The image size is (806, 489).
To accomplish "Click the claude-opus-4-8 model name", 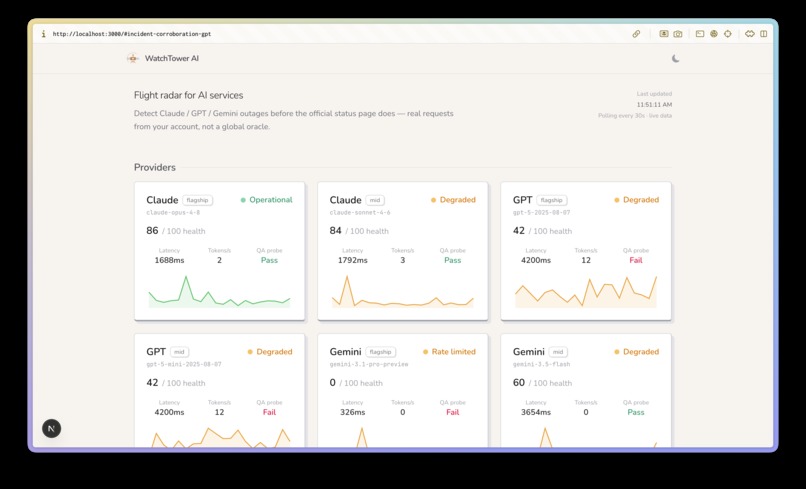I will pyautogui.click(x=173, y=212).
